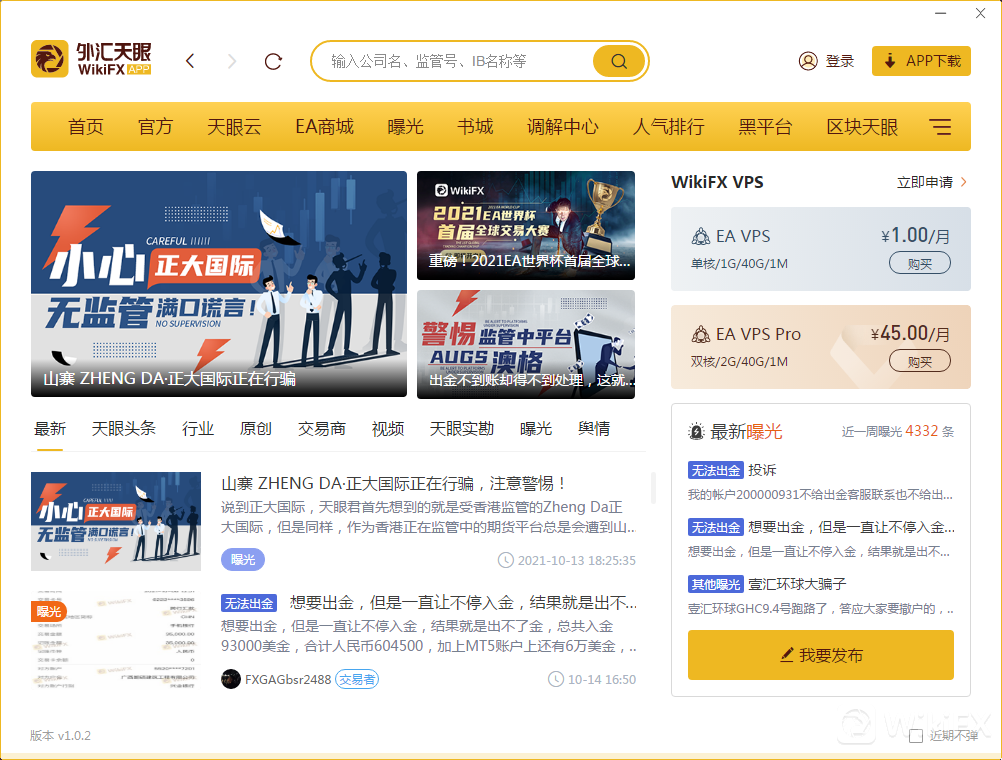Expand 立即申请 arrow for WikiFX VPS

coord(964,182)
